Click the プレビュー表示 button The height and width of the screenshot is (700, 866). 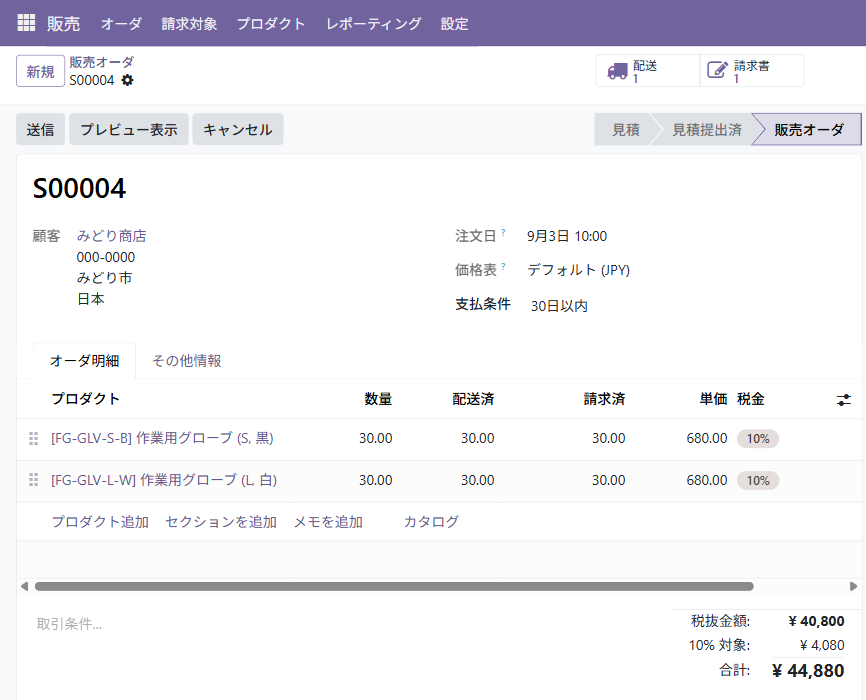coord(129,129)
